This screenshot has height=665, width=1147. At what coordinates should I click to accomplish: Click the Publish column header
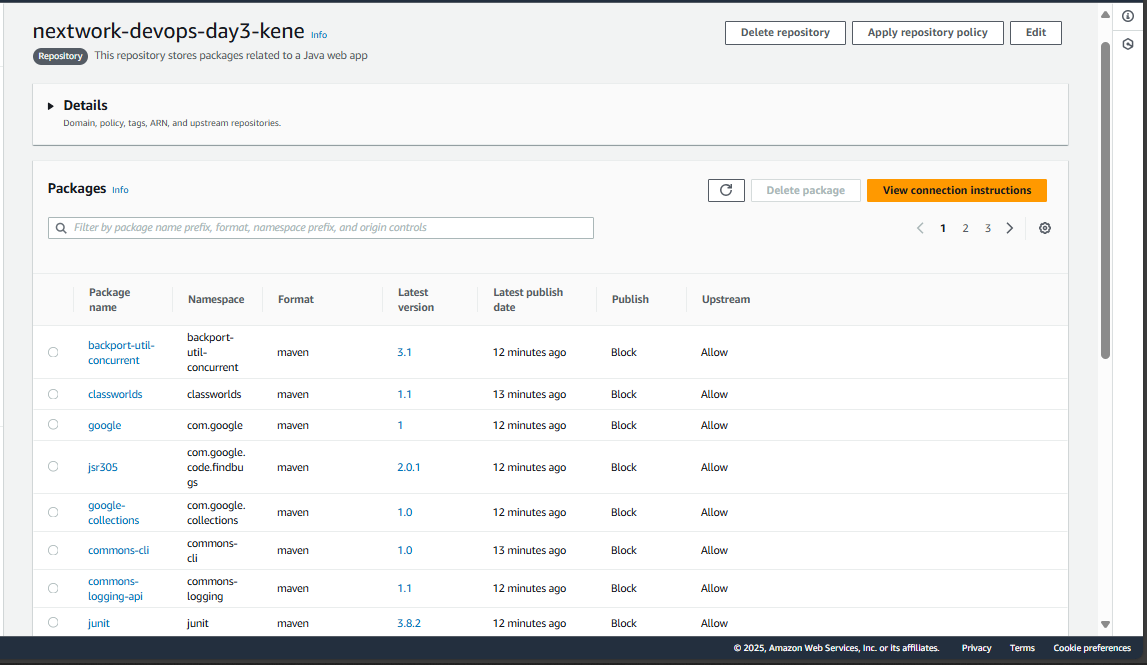click(x=630, y=299)
